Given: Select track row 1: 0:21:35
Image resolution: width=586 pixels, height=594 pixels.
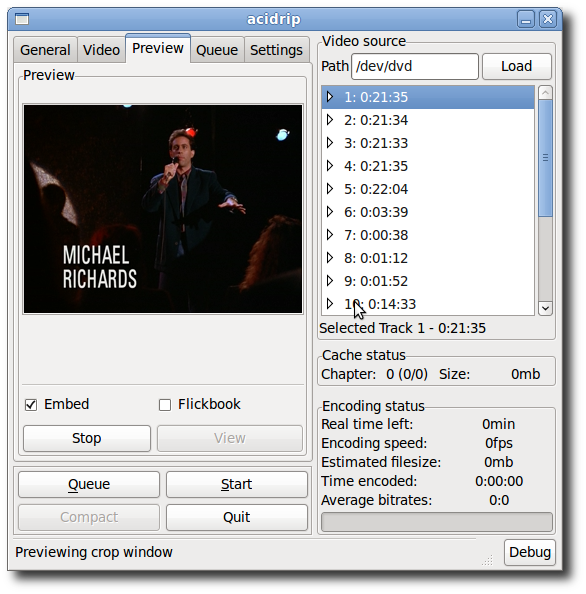Looking at the screenshot, I should (428, 97).
